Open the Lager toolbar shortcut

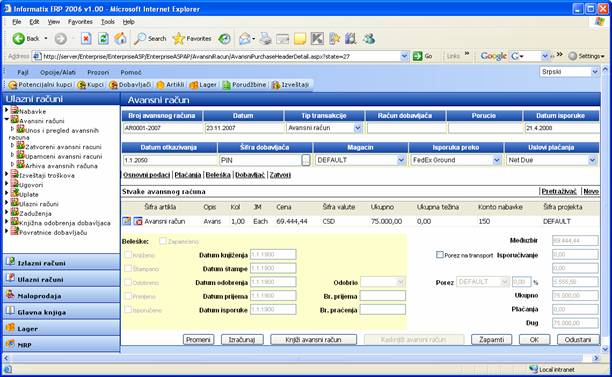coord(203,85)
